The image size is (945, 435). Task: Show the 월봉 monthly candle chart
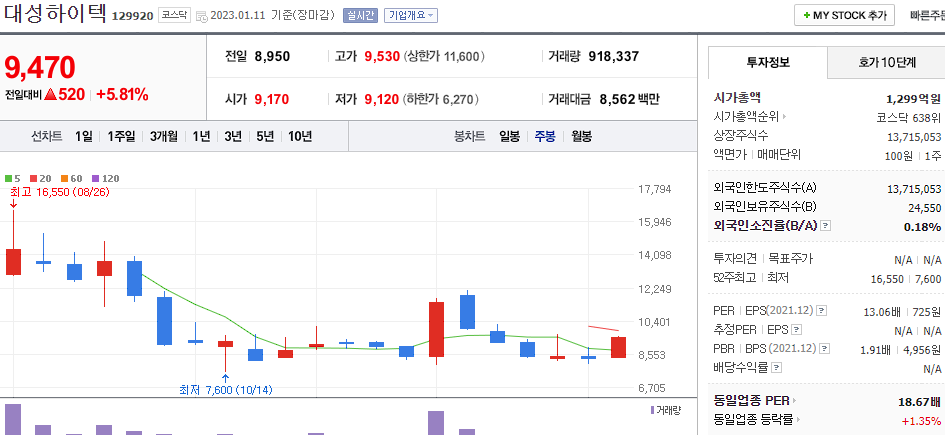tap(582, 136)
